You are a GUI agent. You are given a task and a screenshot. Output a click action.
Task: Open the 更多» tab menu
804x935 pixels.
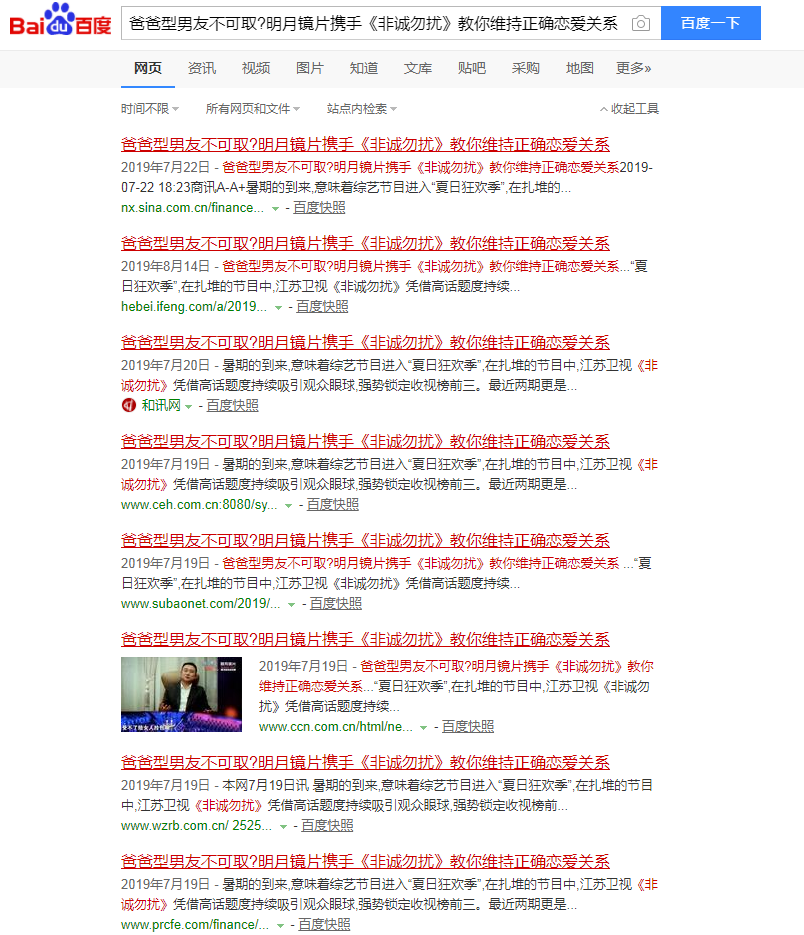633,69
